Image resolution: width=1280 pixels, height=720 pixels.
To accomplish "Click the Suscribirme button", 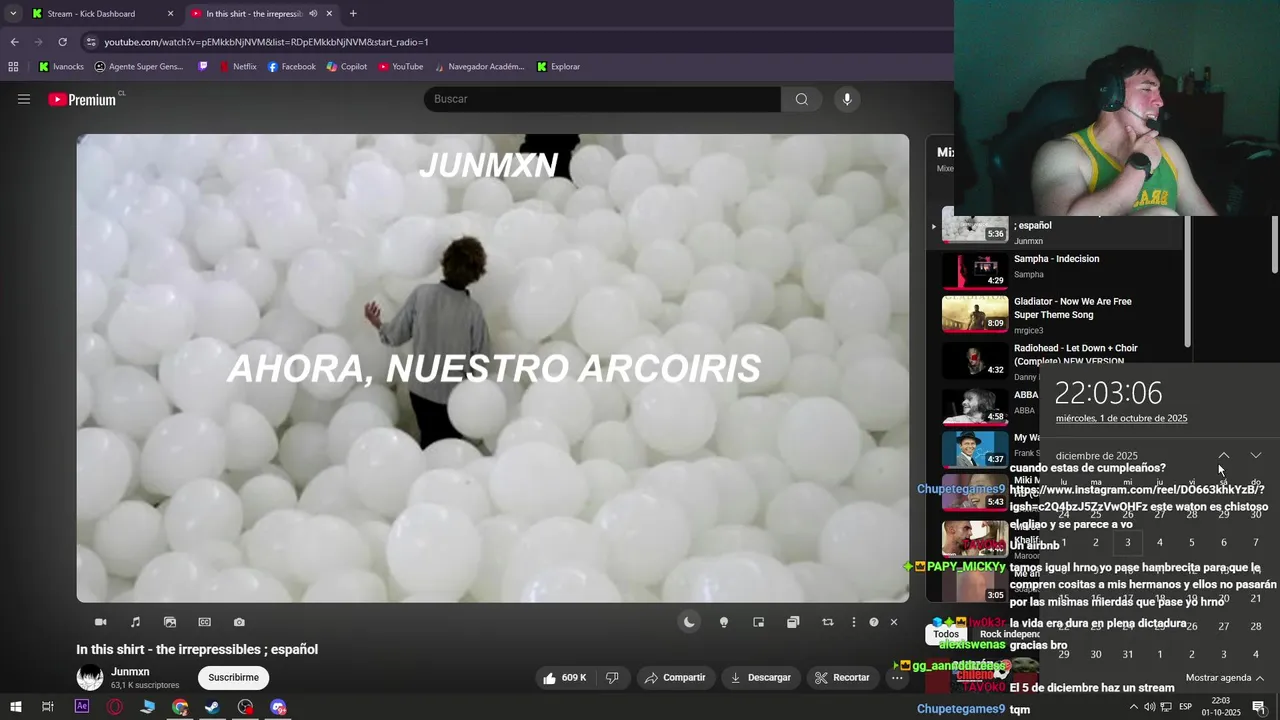I will point(233,677).
